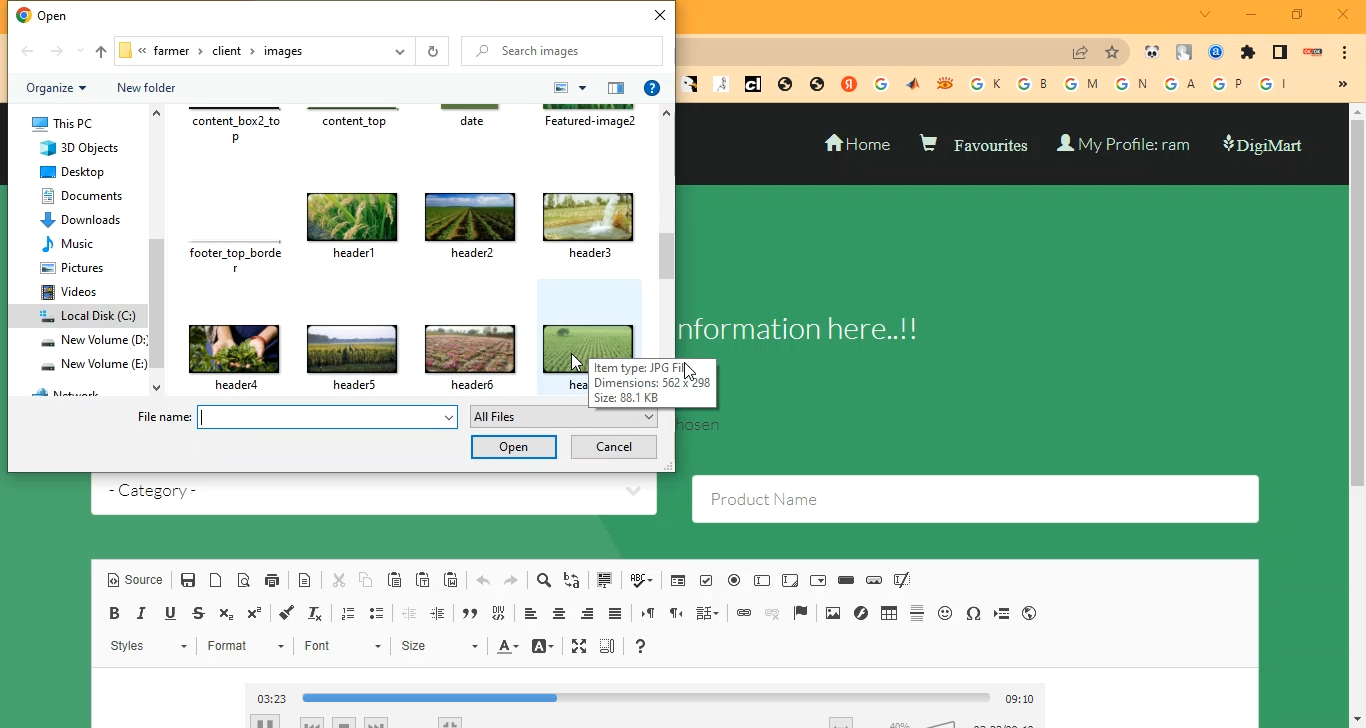The height and width of the screenshot is (728, 1366).
Task: Click the Checkbox form element toolbar icon
Action: pyautogui.click(x=706, y=581)
